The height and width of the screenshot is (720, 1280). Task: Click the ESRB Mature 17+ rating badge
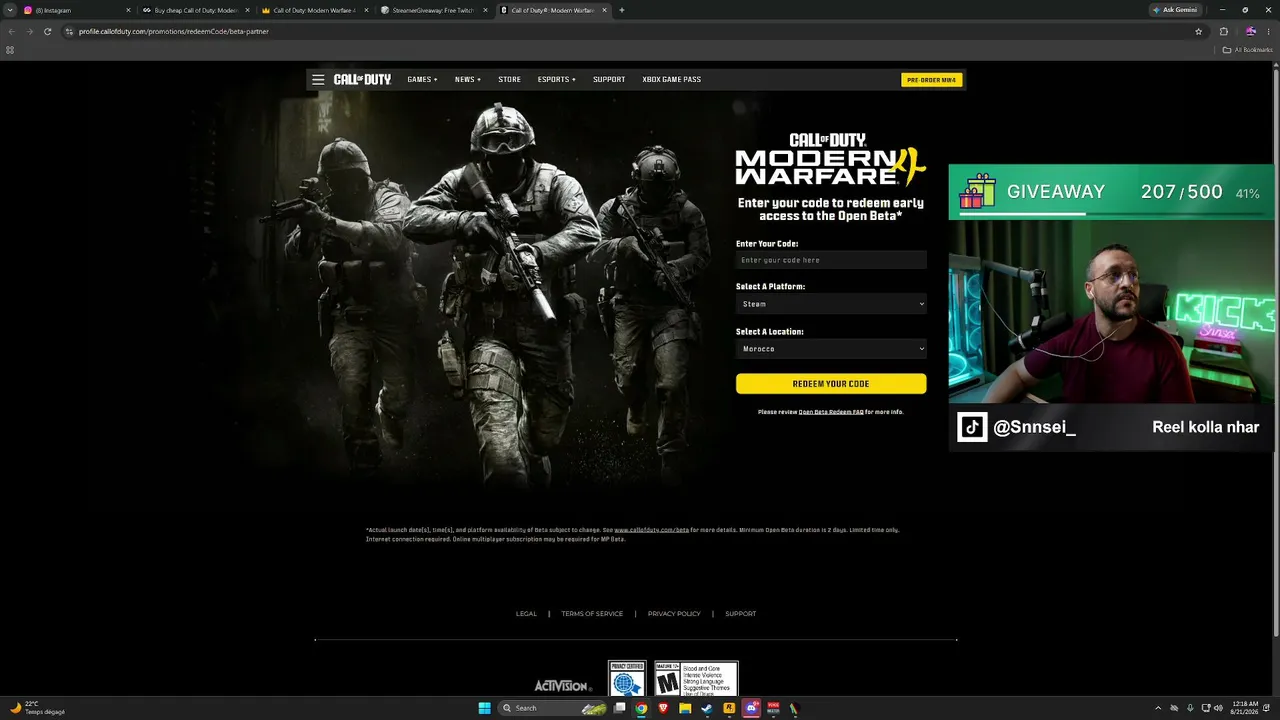(x=696, y=678)
